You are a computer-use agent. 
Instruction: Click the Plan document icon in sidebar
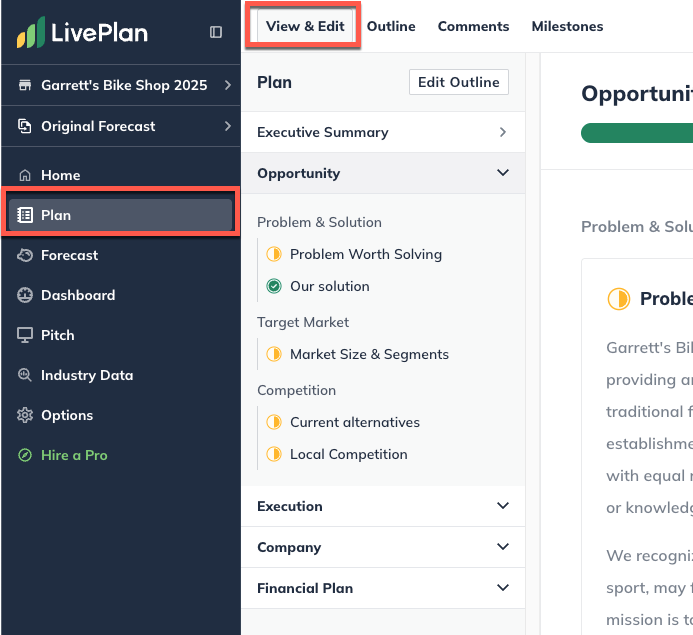click(x=25, y=215)
